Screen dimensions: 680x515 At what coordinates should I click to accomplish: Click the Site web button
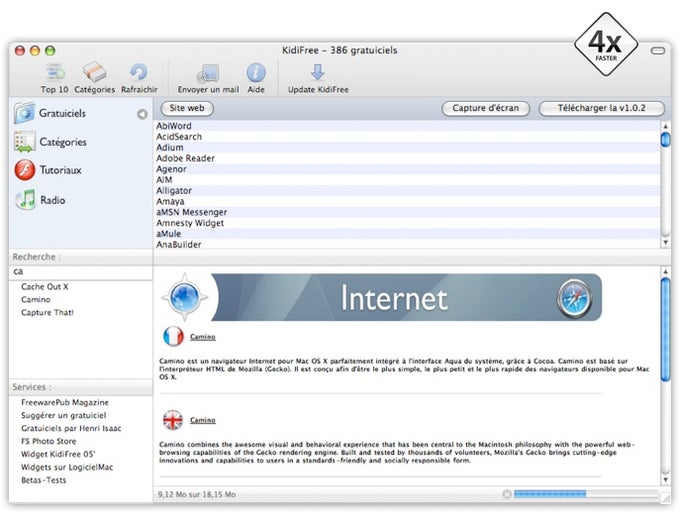(x=187, y=108)
